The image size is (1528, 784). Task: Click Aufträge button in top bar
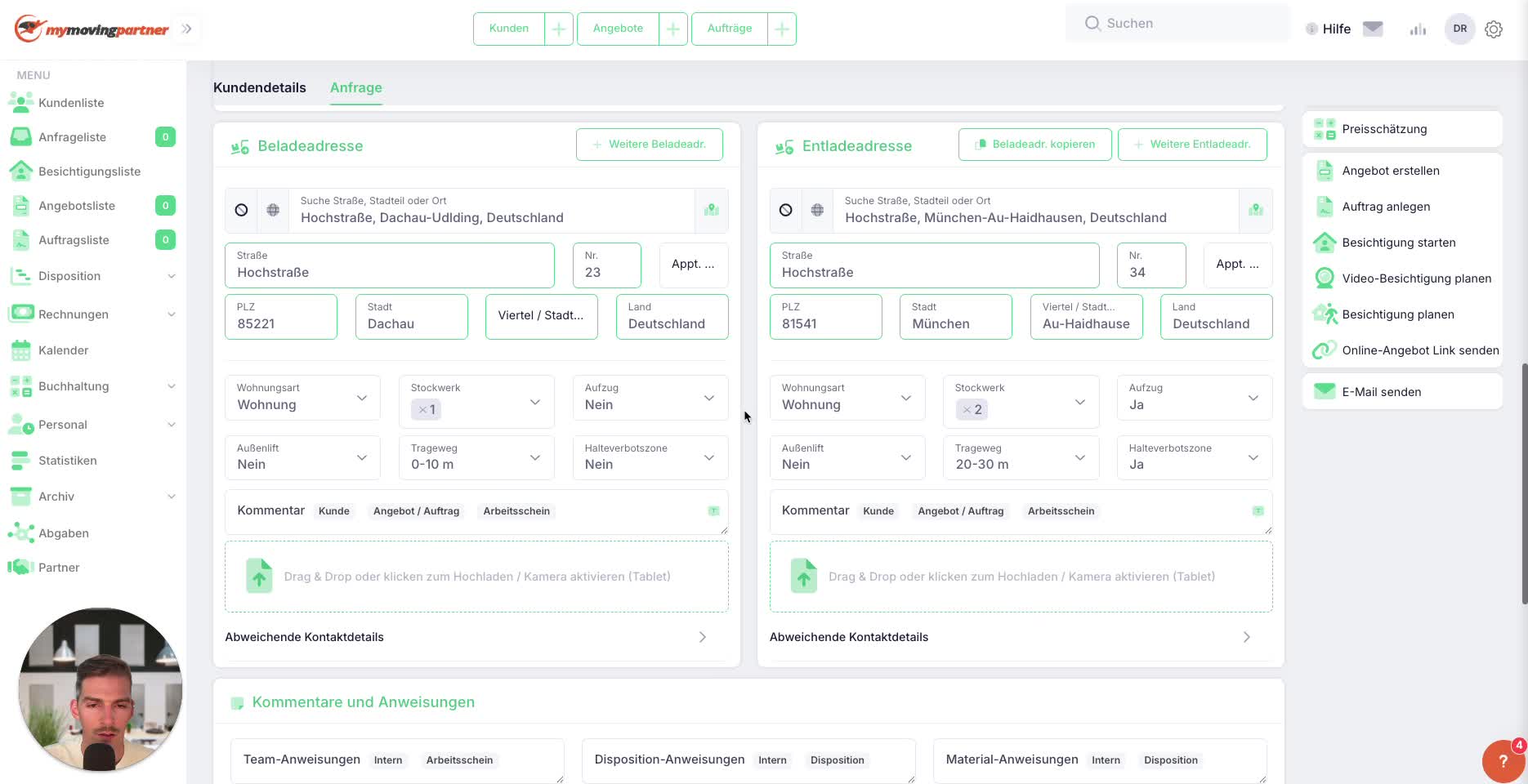coord(730,29)
